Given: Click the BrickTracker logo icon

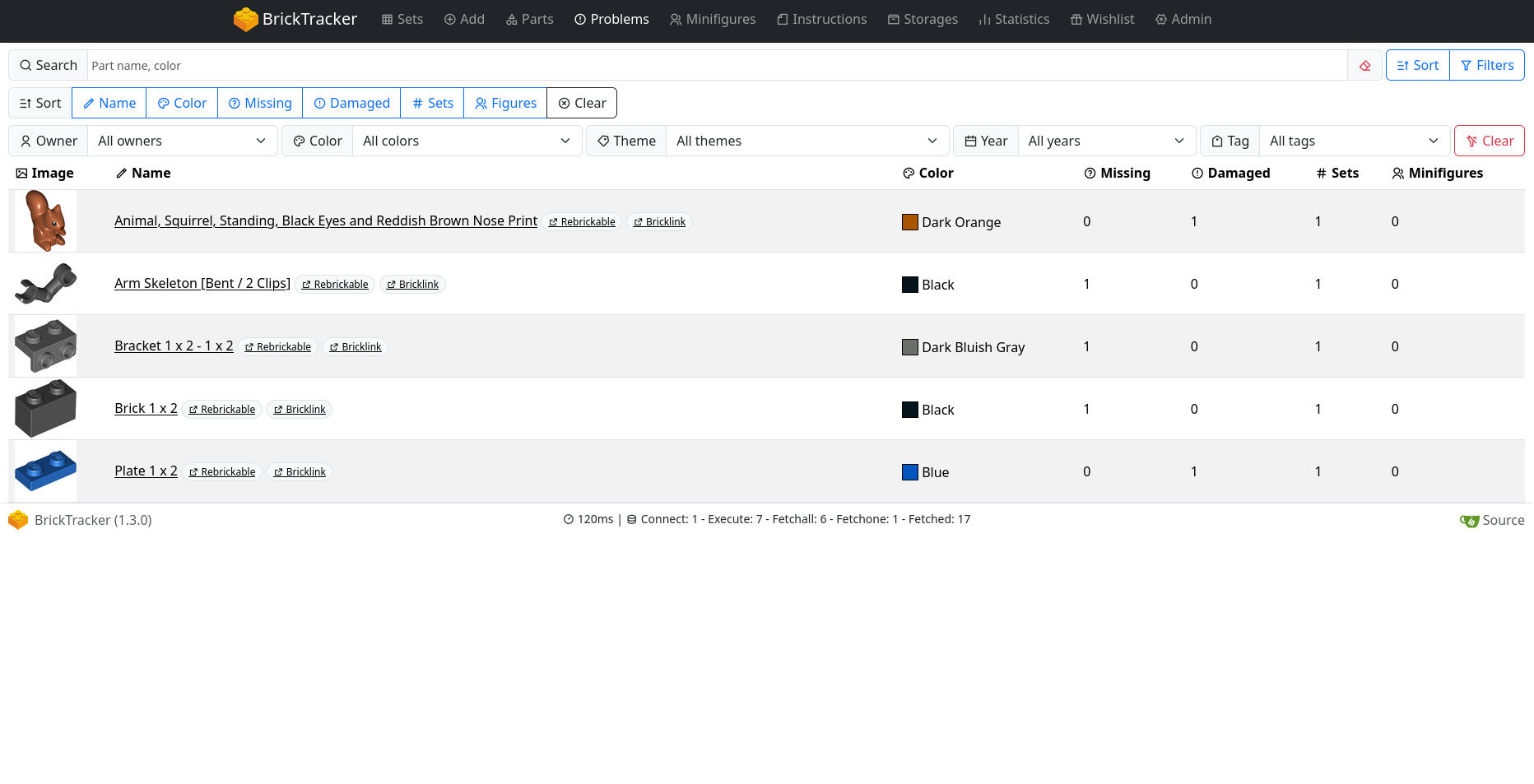Looking at the screenshot, I should pos(245,19).
